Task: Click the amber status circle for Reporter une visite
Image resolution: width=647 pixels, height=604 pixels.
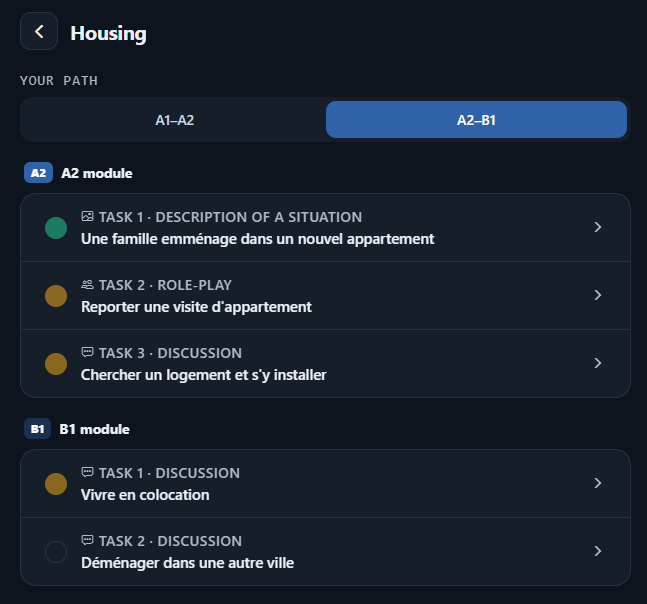Action: tap(56, 296)
